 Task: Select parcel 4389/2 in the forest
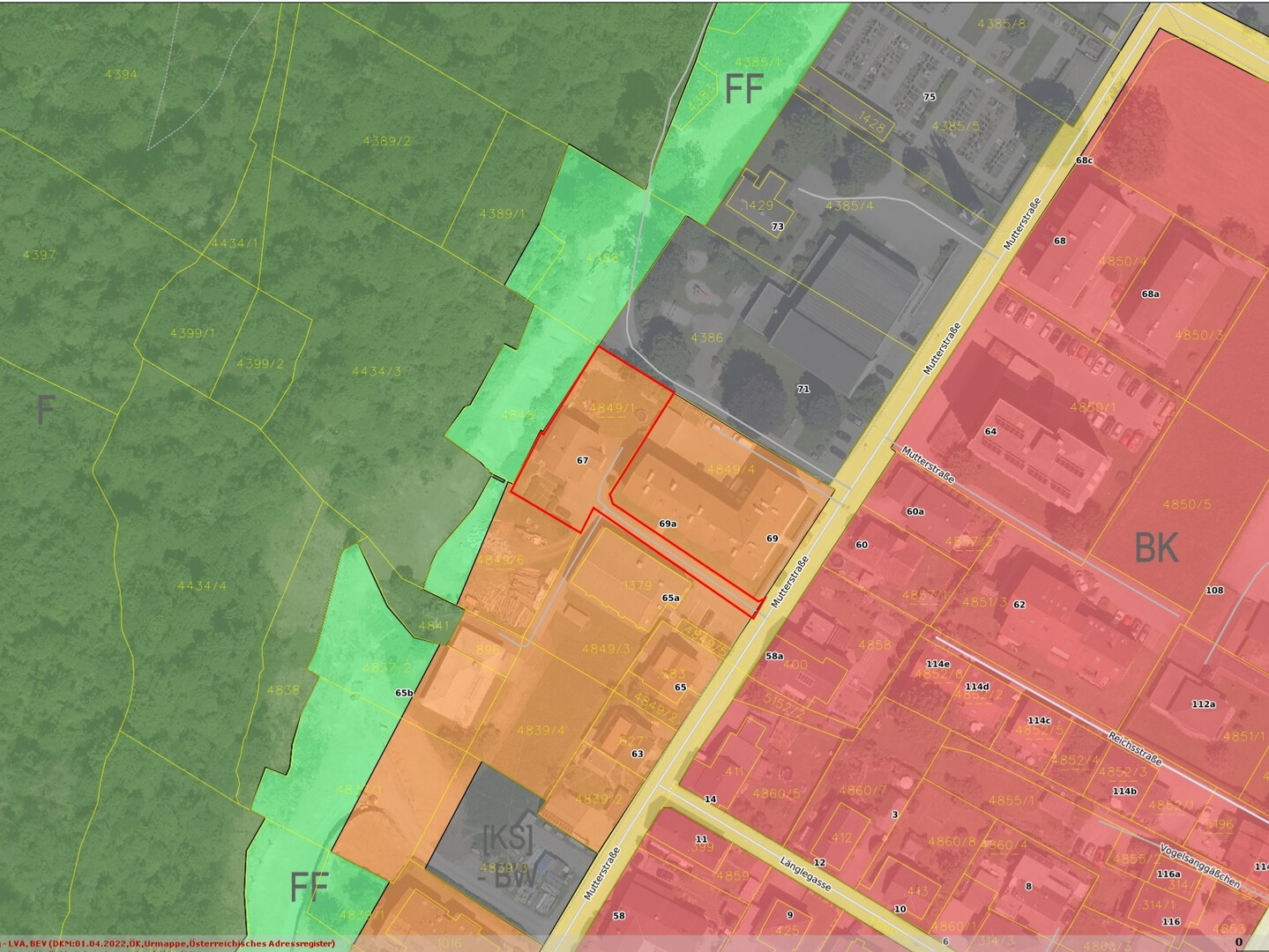pos(386,141)
